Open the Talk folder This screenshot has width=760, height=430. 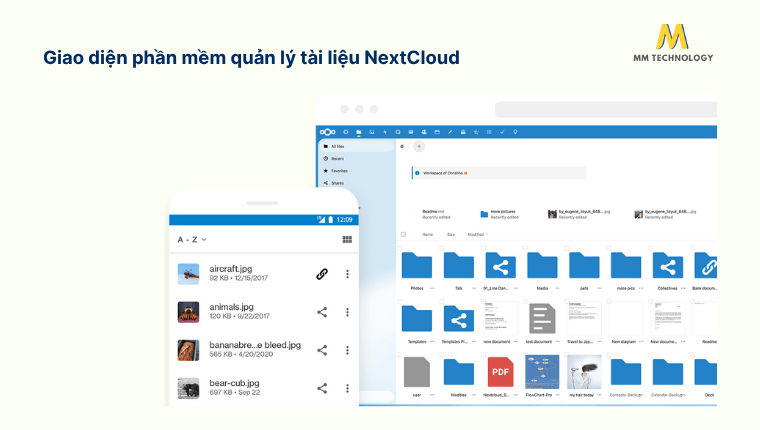click(x=459, y=266)
